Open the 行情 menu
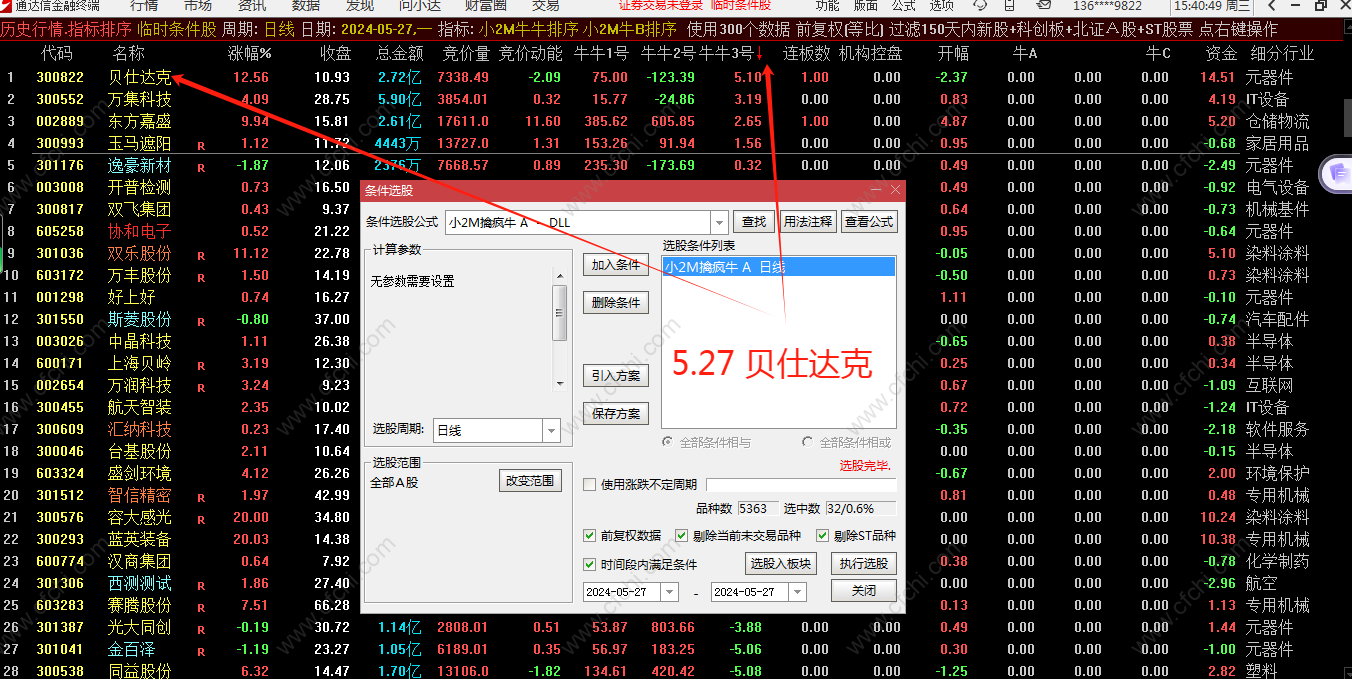 [144, 6]
